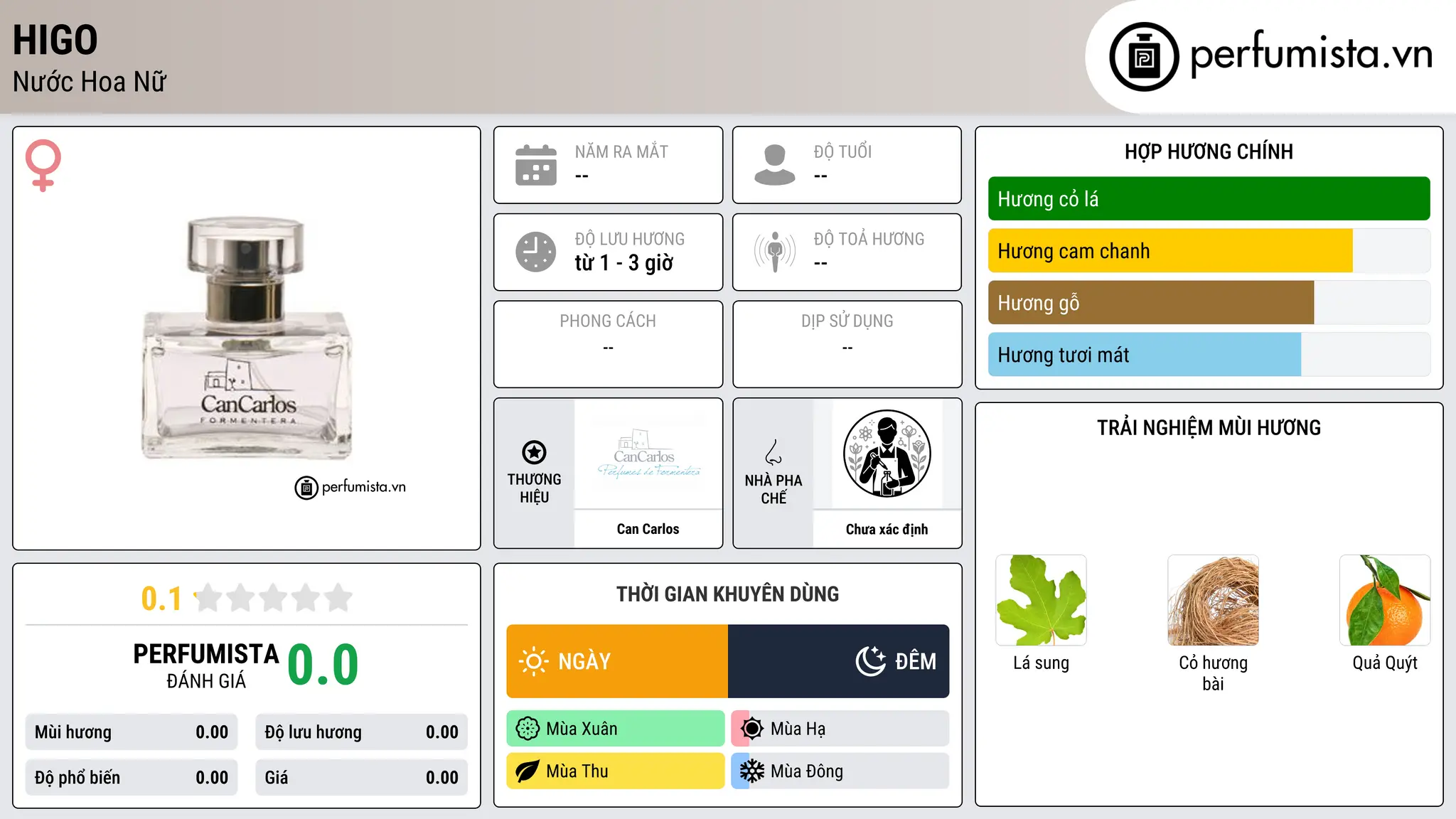Viewport: 1456px width, 819px height.
Task: Click the Hương tươi mát blue accord bar
Action: [x=1209, y=355]
